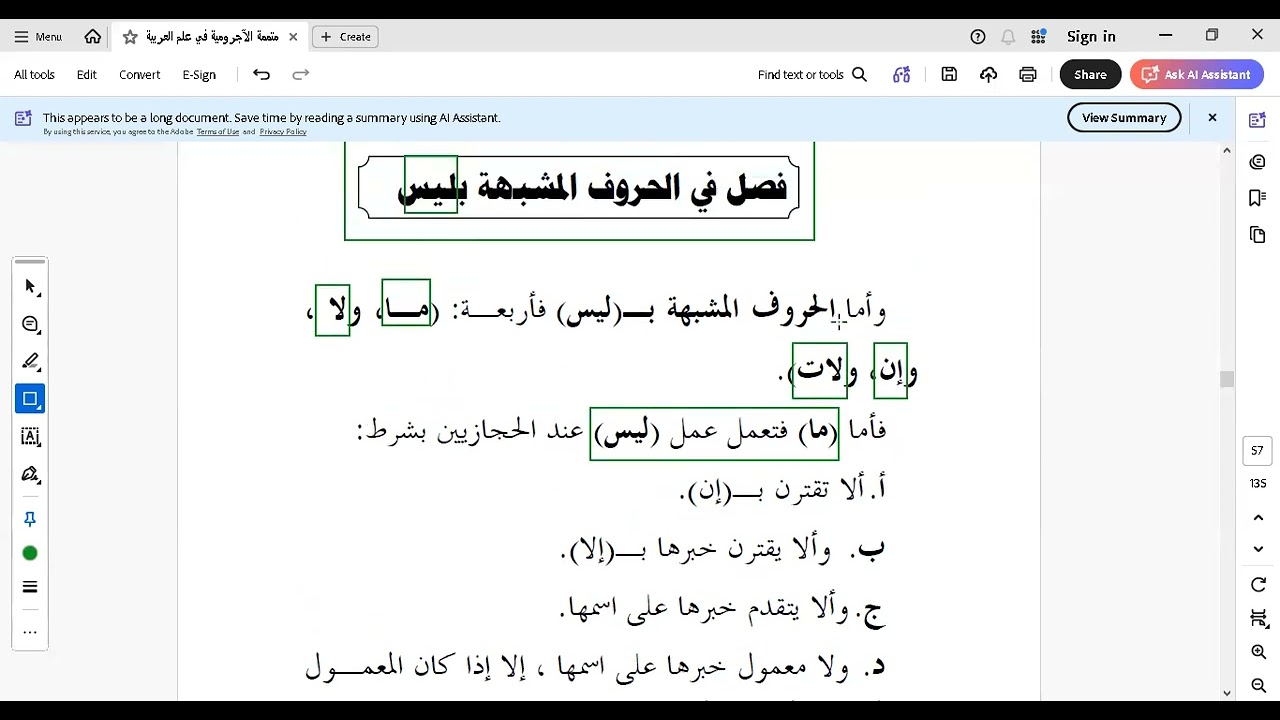Click the View Summary button
1280x720 pixels.
click(x=1124, y=117)
